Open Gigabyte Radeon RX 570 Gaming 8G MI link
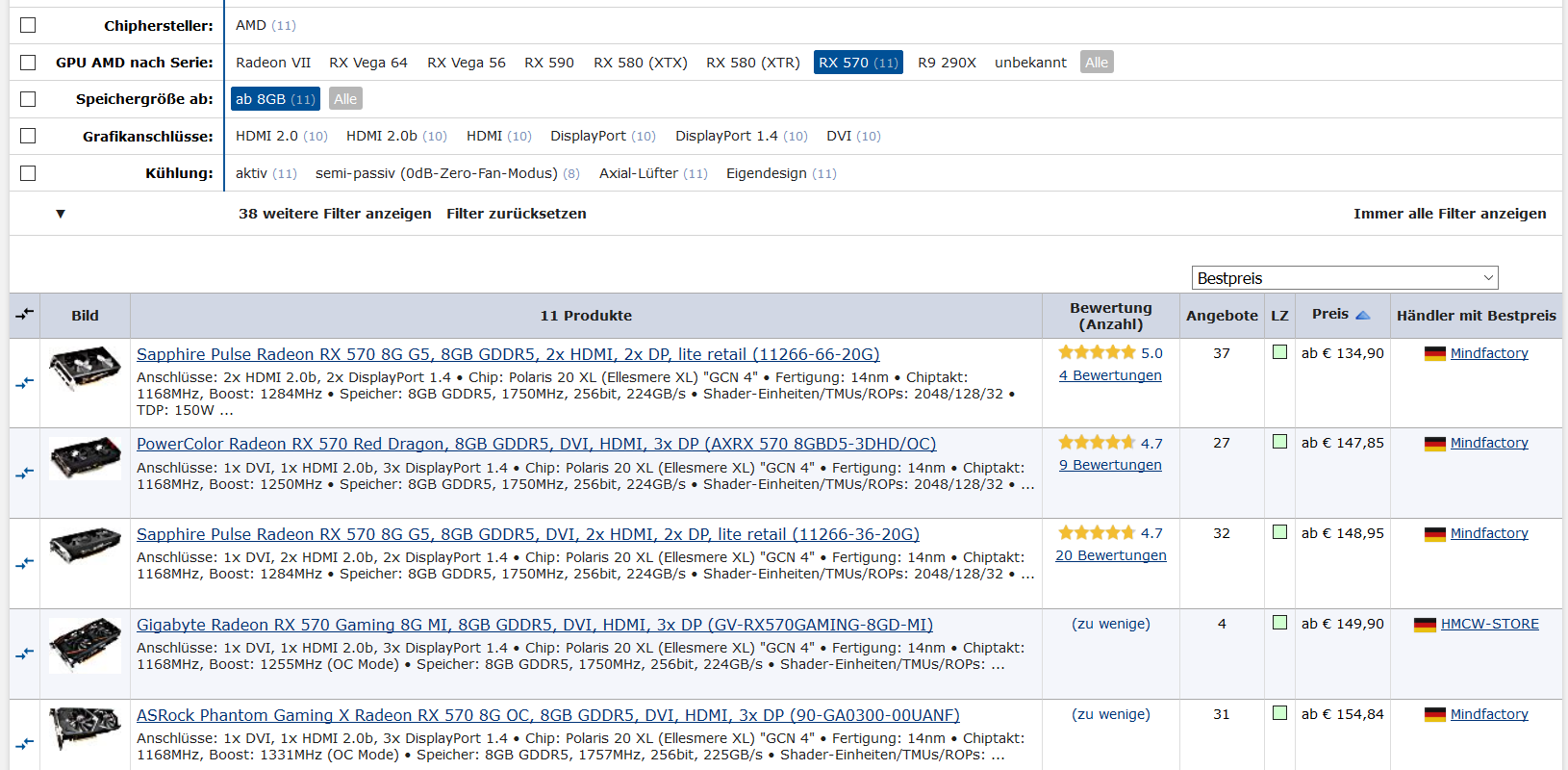Image resolution: width=1568 pixels, height=770 pixels. click(x=535, y=625)
